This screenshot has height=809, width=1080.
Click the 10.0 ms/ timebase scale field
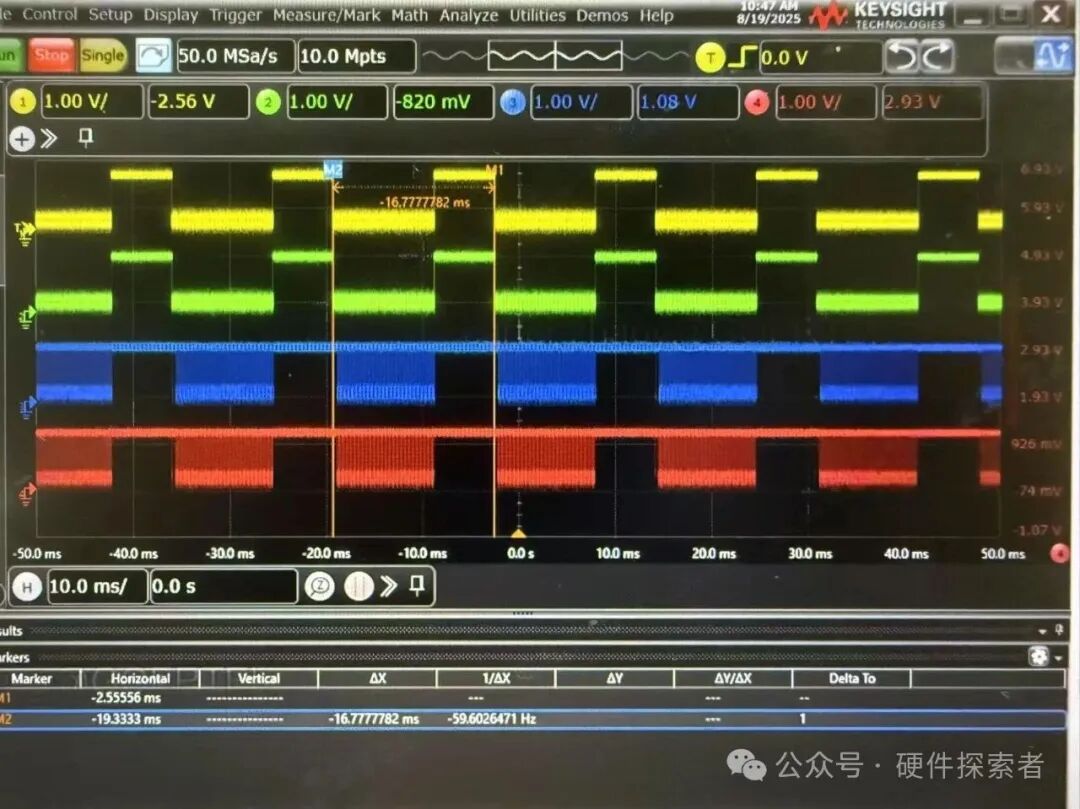[x=97, y=587]
